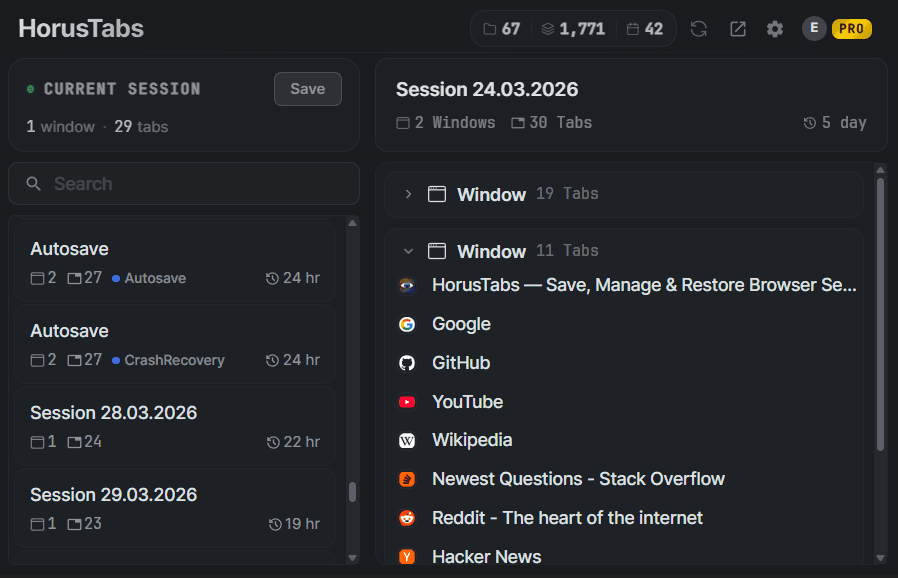Open HorusTabs in new window icon
898x578 pixels.
[x=738, y=29]
